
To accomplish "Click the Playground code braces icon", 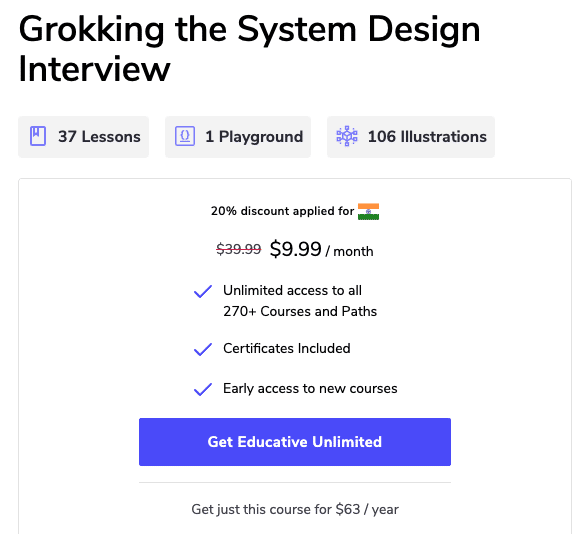I will coord(185,136).
